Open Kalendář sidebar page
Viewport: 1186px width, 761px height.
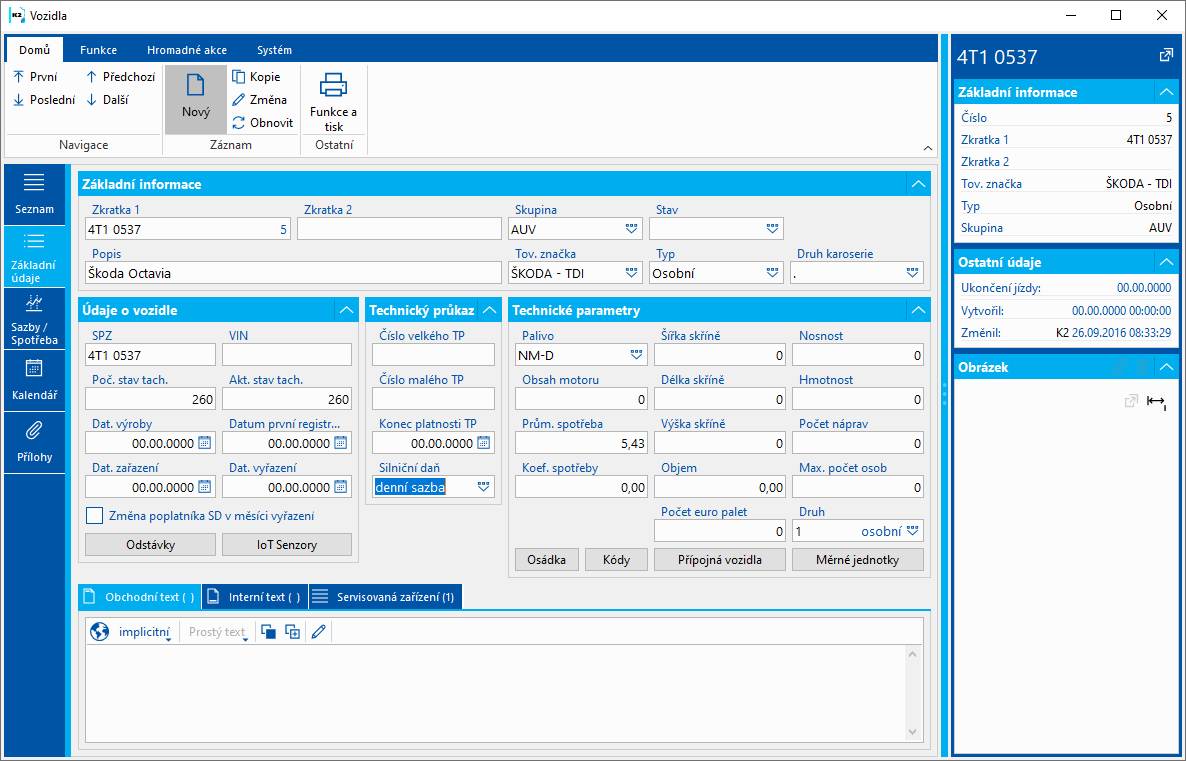tap(34, 380)
